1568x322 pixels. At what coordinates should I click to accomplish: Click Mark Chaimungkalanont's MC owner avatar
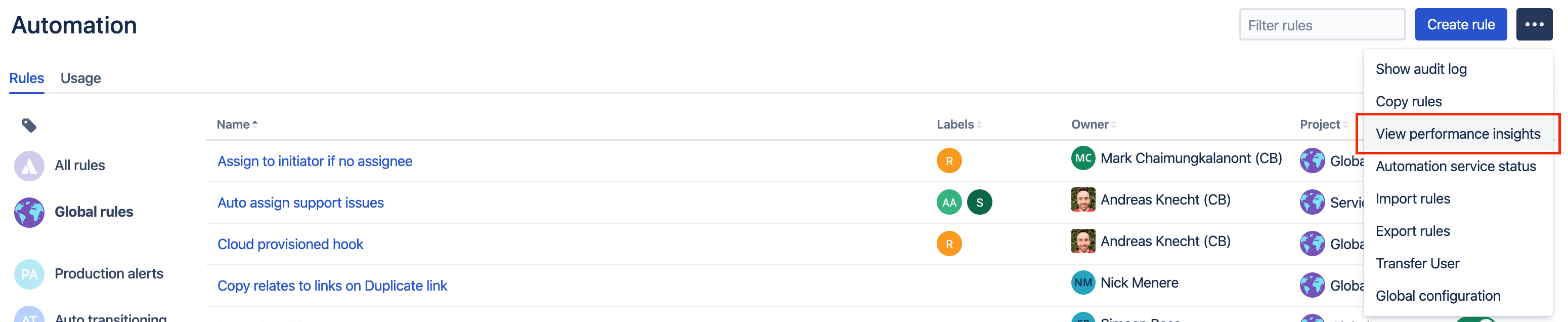coord(1082,158)
